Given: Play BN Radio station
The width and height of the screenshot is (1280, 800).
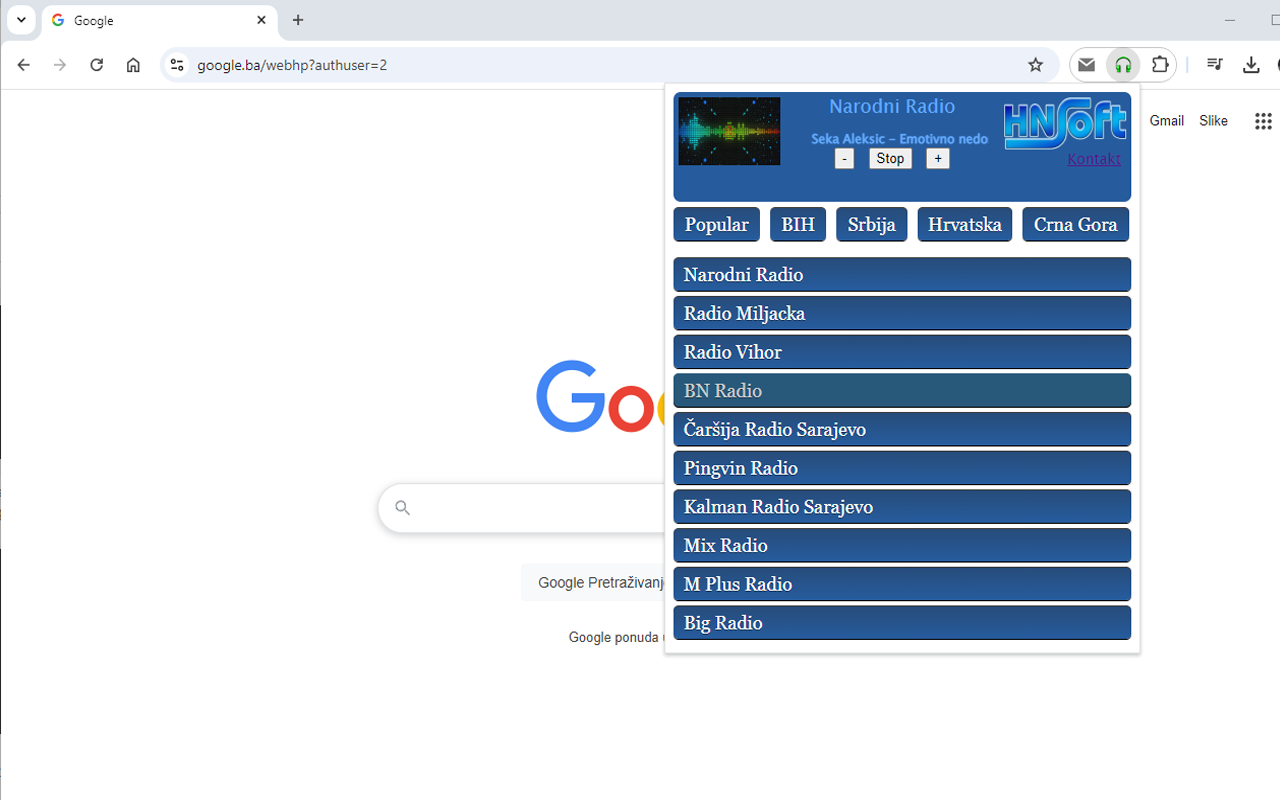Looking at the screenshot, I should 902,391.
